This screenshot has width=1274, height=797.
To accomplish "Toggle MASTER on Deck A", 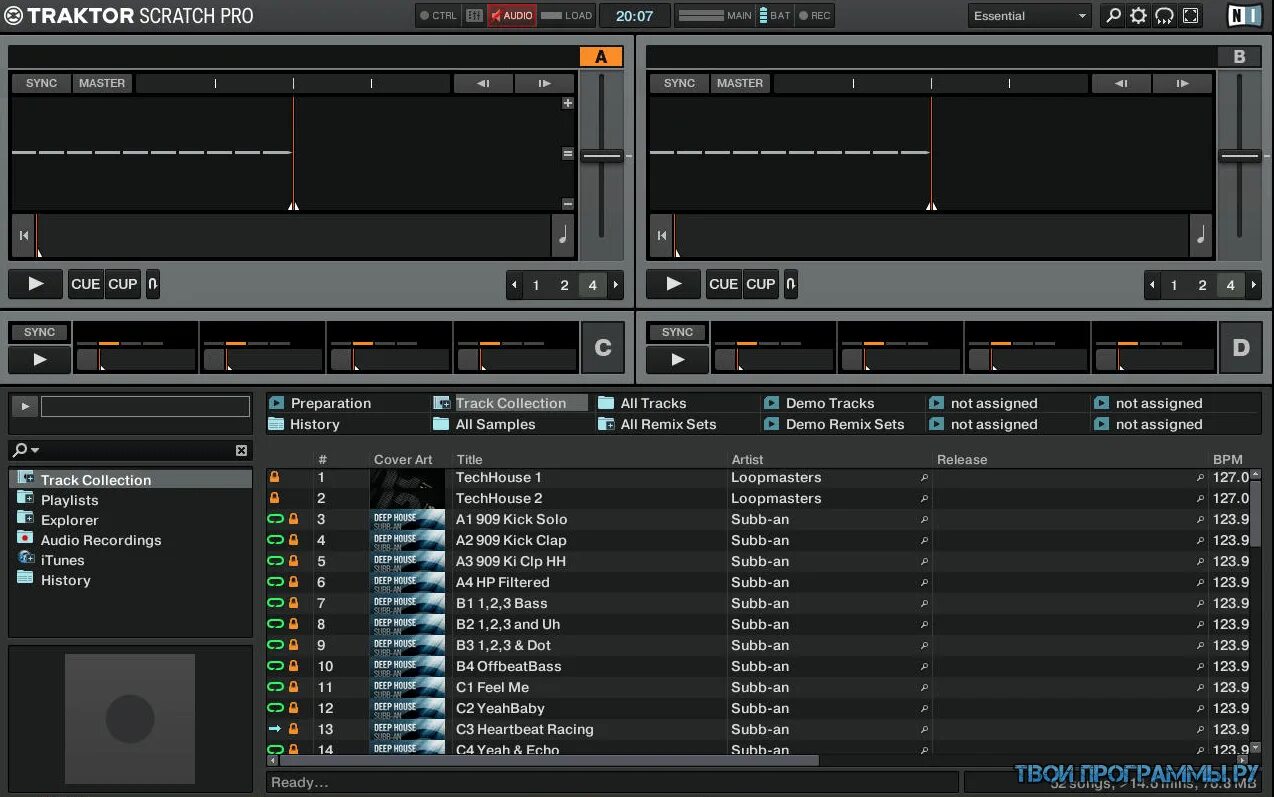I will [x=102, y=84].
